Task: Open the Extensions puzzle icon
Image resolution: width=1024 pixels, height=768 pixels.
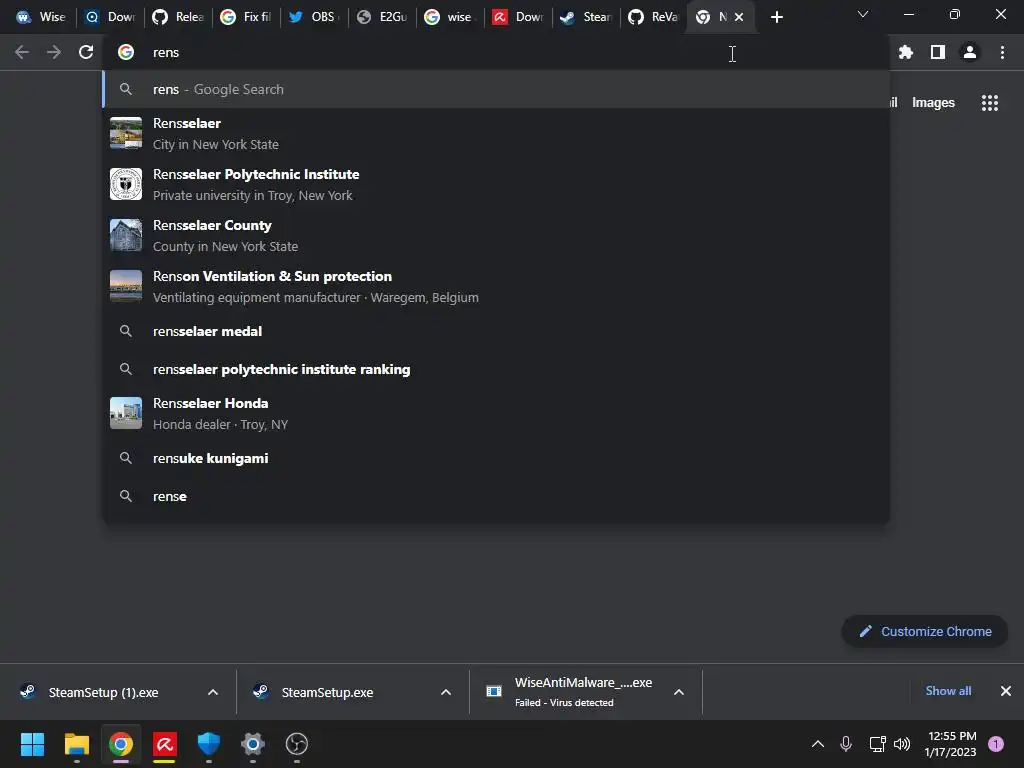Action: pos(905,52)
